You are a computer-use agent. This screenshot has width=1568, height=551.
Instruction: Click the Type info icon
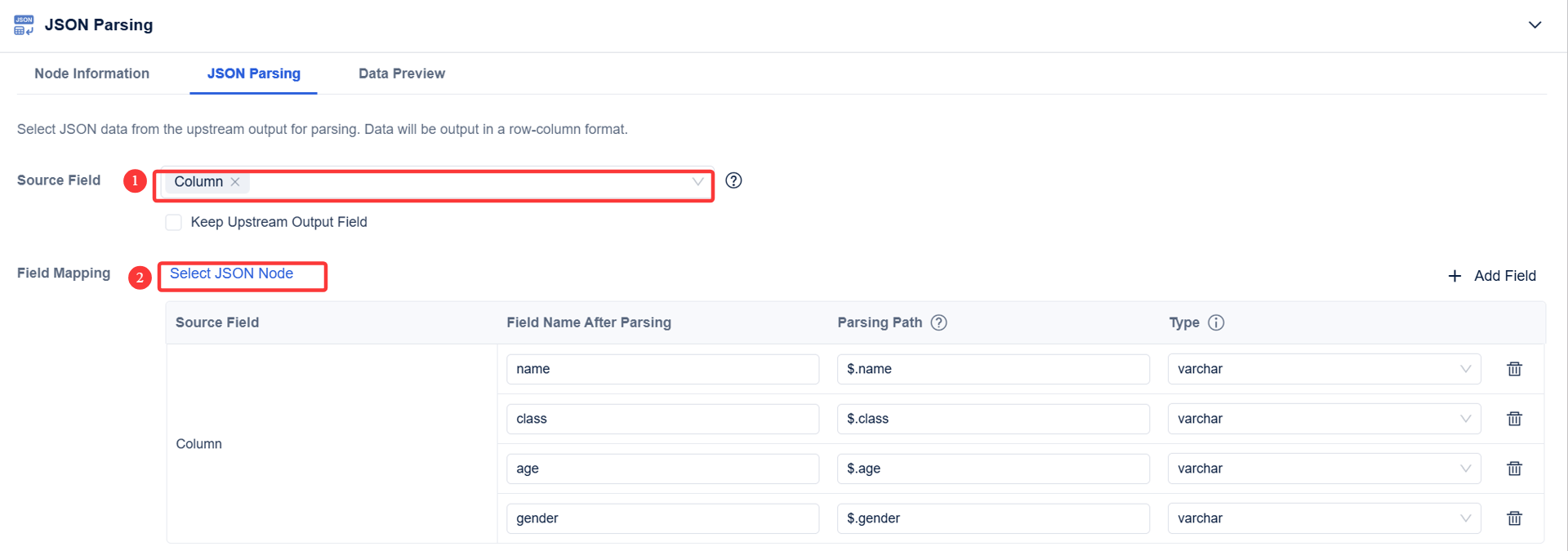1216,322
